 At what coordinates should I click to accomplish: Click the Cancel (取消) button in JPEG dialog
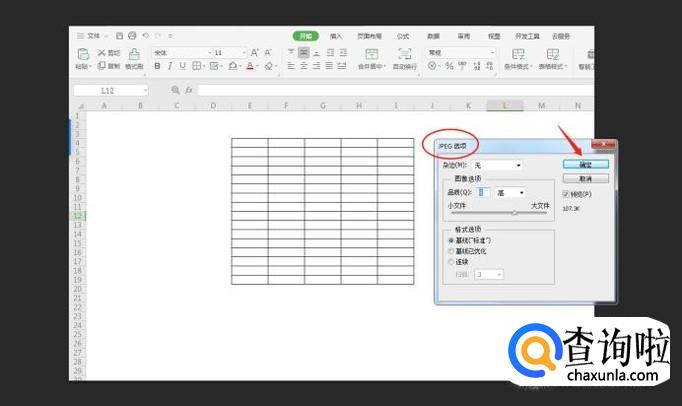point(586,179)
